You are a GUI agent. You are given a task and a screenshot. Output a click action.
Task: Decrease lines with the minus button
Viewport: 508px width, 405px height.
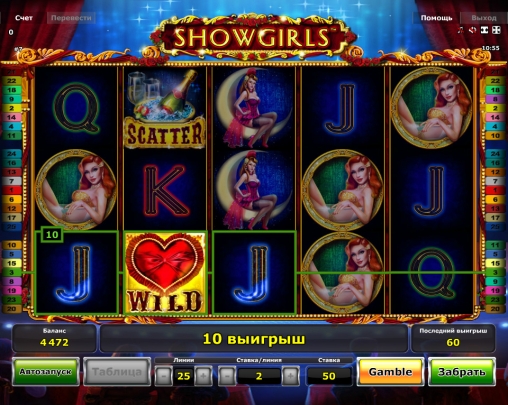click(x=164, y=376)
